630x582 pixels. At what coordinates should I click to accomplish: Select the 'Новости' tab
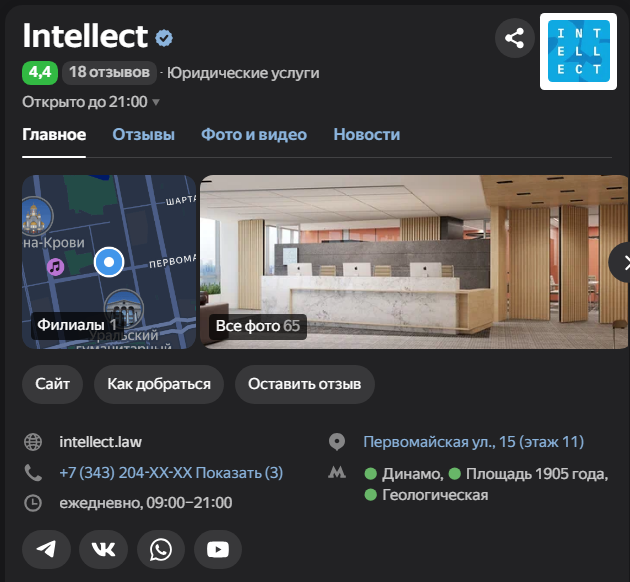(x=366, y=135)
